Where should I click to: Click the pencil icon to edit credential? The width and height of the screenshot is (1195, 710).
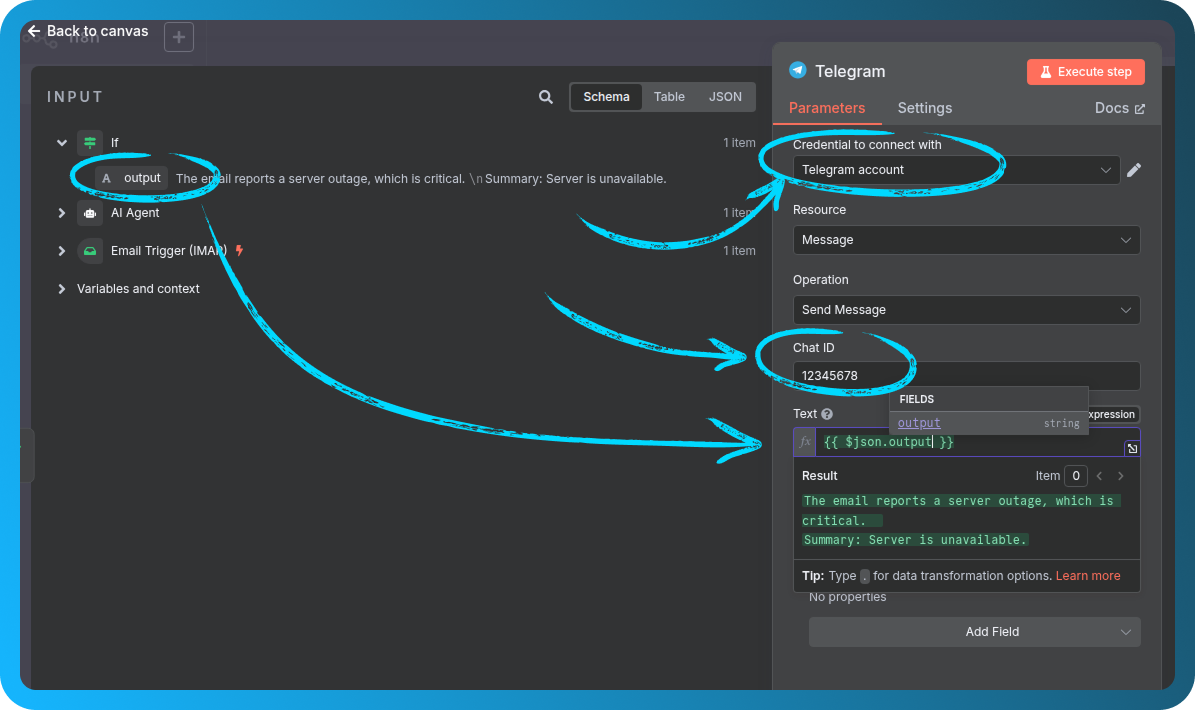(x=1133, y=170)
